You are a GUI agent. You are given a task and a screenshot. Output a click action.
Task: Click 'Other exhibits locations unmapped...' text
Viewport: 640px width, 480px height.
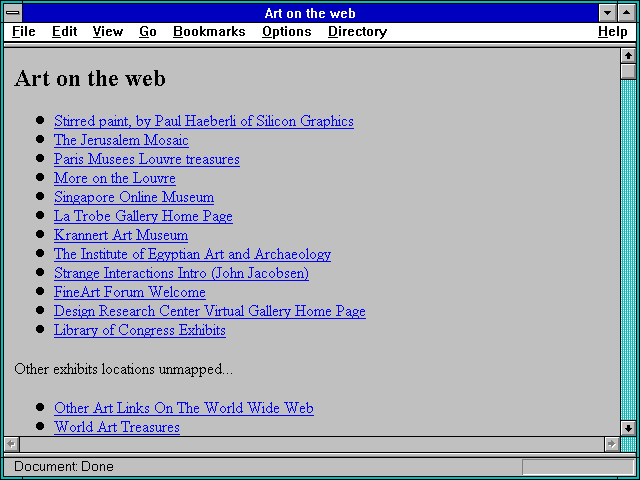pyautogui.click(x=123, y=369)
